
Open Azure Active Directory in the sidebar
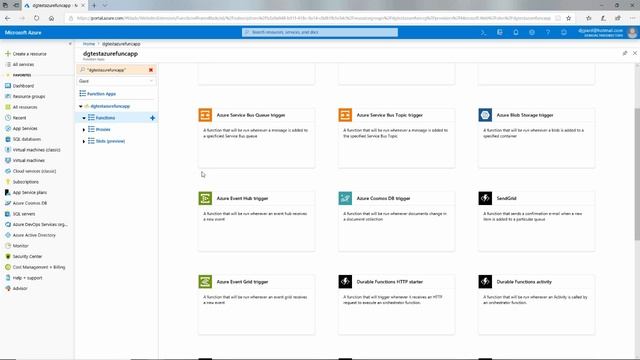coord(34,235)
